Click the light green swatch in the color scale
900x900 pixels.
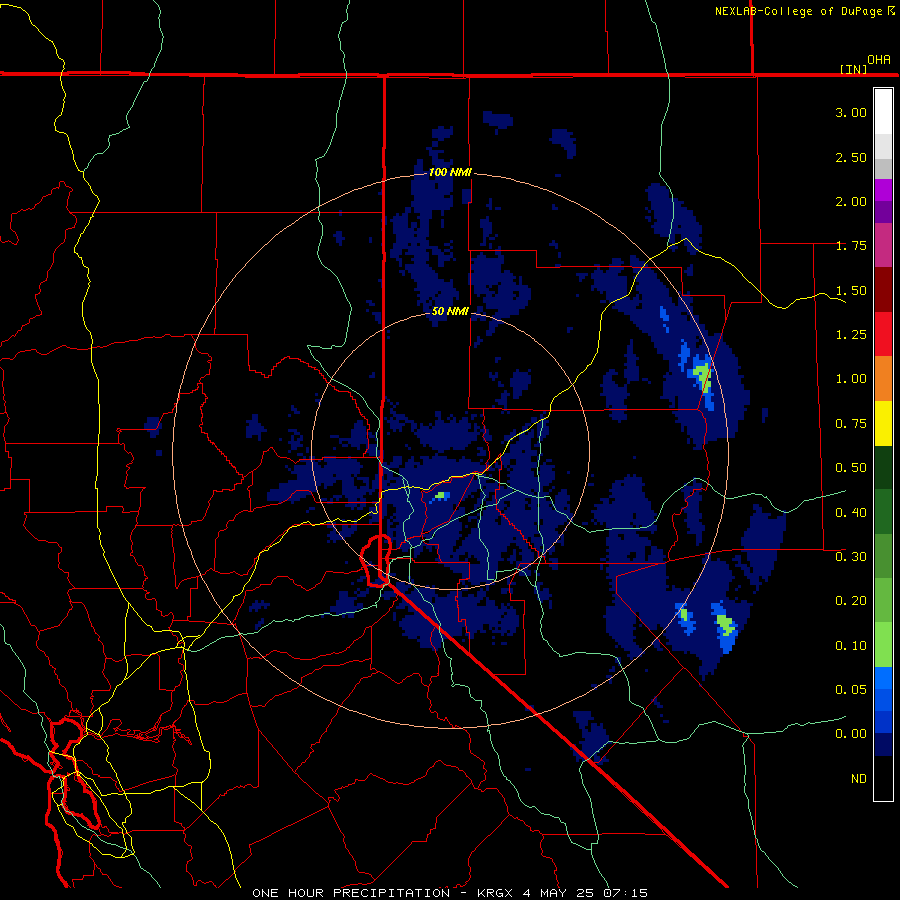[x=883, y=645]
